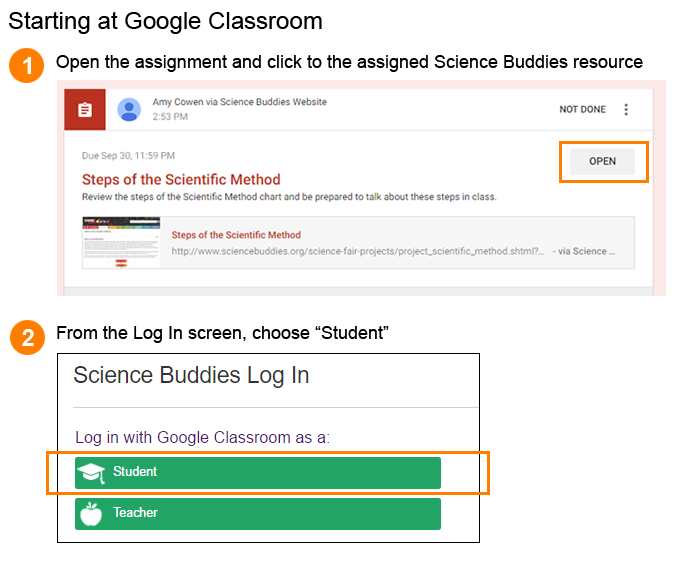The height and width of the screenshot is (564, 679).
Task: Click the assignment description text about the chart
Action: coord(289,197)
